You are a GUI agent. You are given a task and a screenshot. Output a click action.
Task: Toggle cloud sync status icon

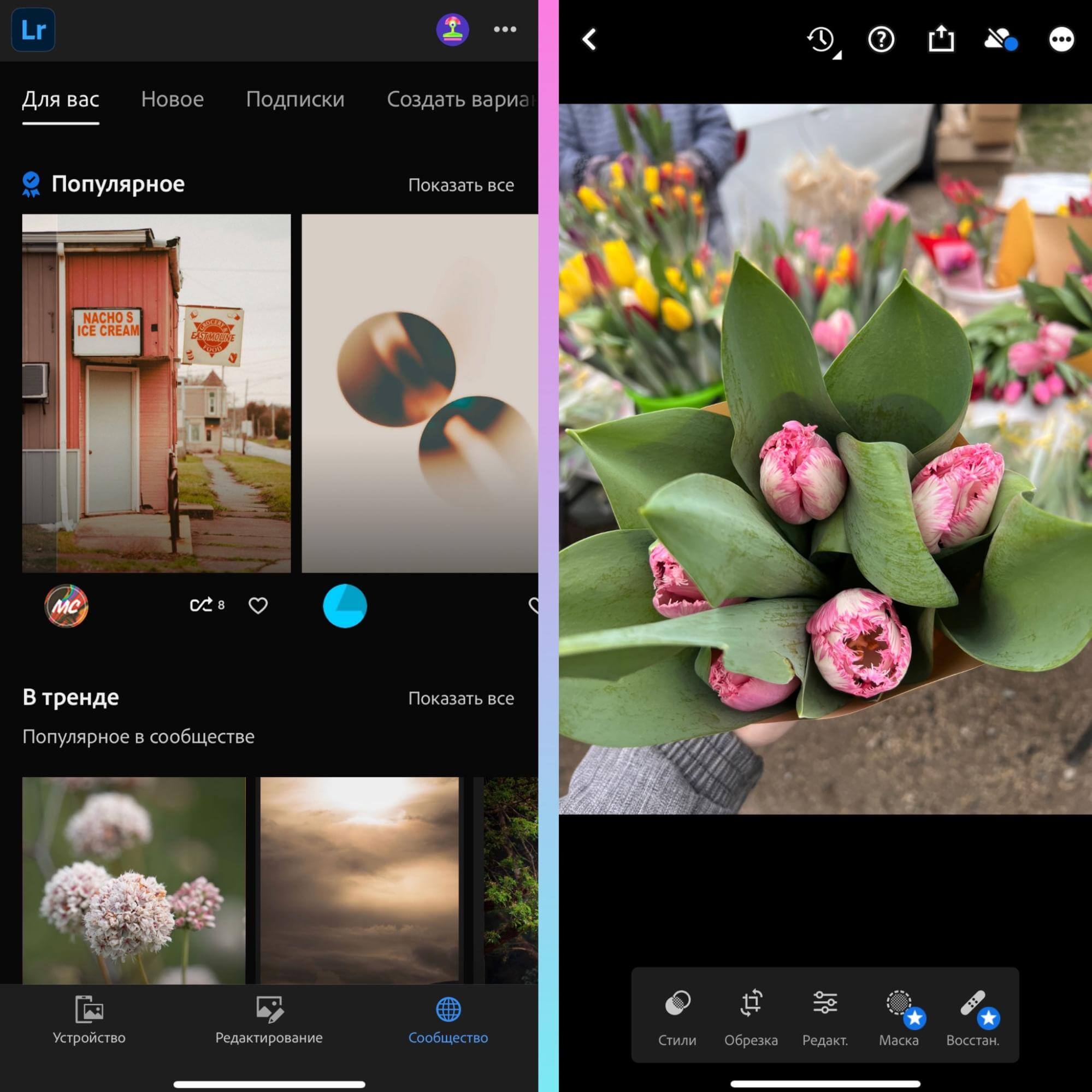(x=1000, y=40)
